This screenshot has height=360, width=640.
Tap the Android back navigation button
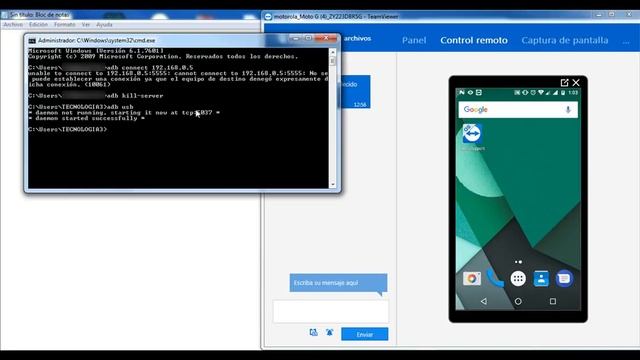484,301
